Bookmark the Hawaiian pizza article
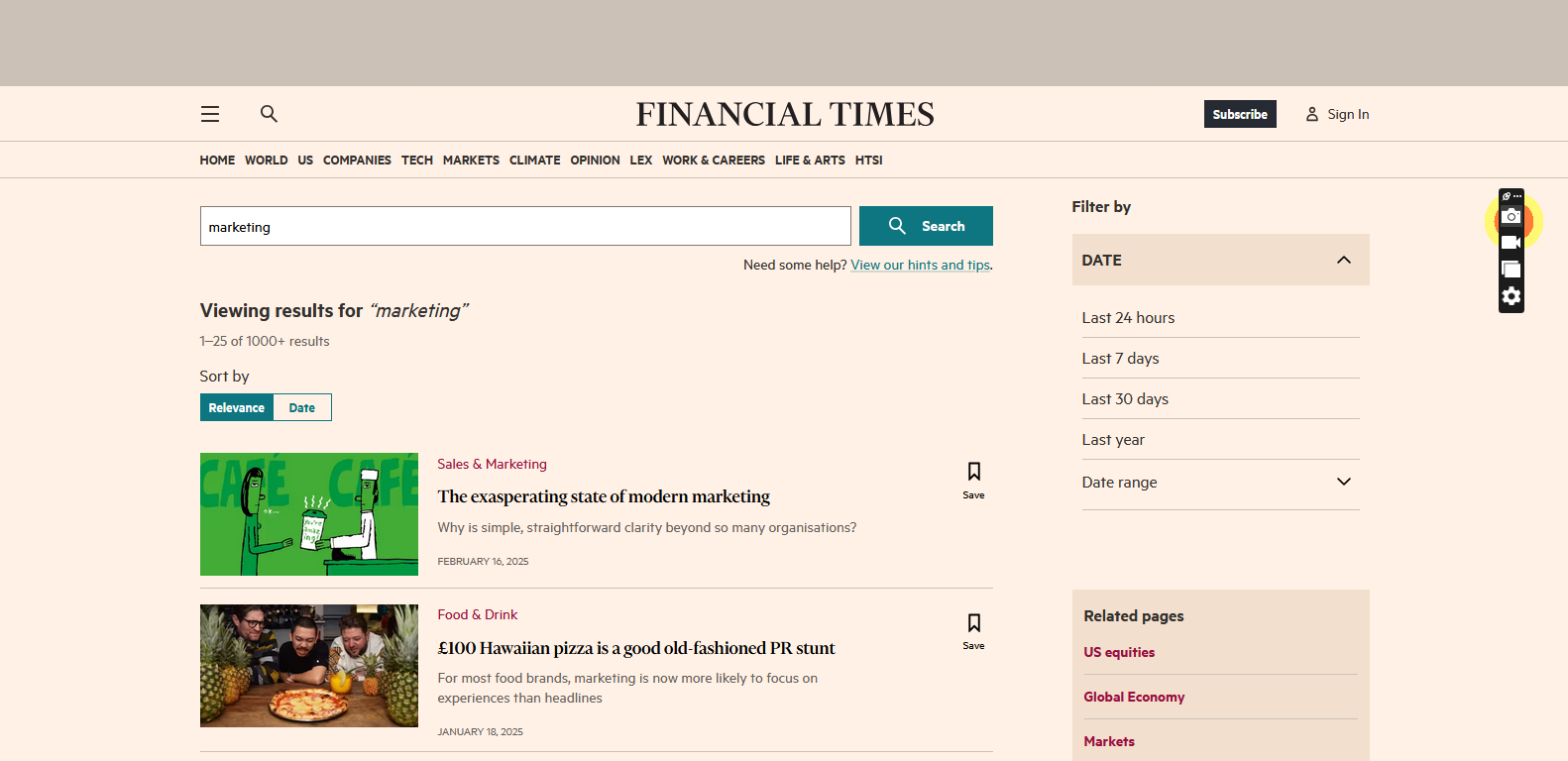Viewport: 1568px width, 761px height. pos(973,630)
